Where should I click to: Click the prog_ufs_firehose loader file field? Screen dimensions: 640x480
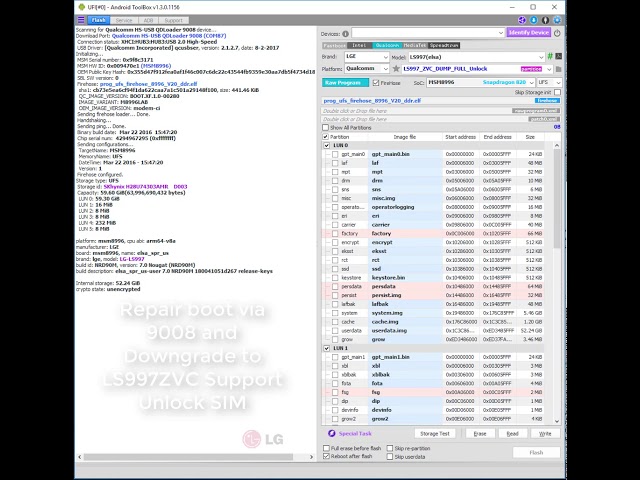pyautogui.click(x=441, y=100)
